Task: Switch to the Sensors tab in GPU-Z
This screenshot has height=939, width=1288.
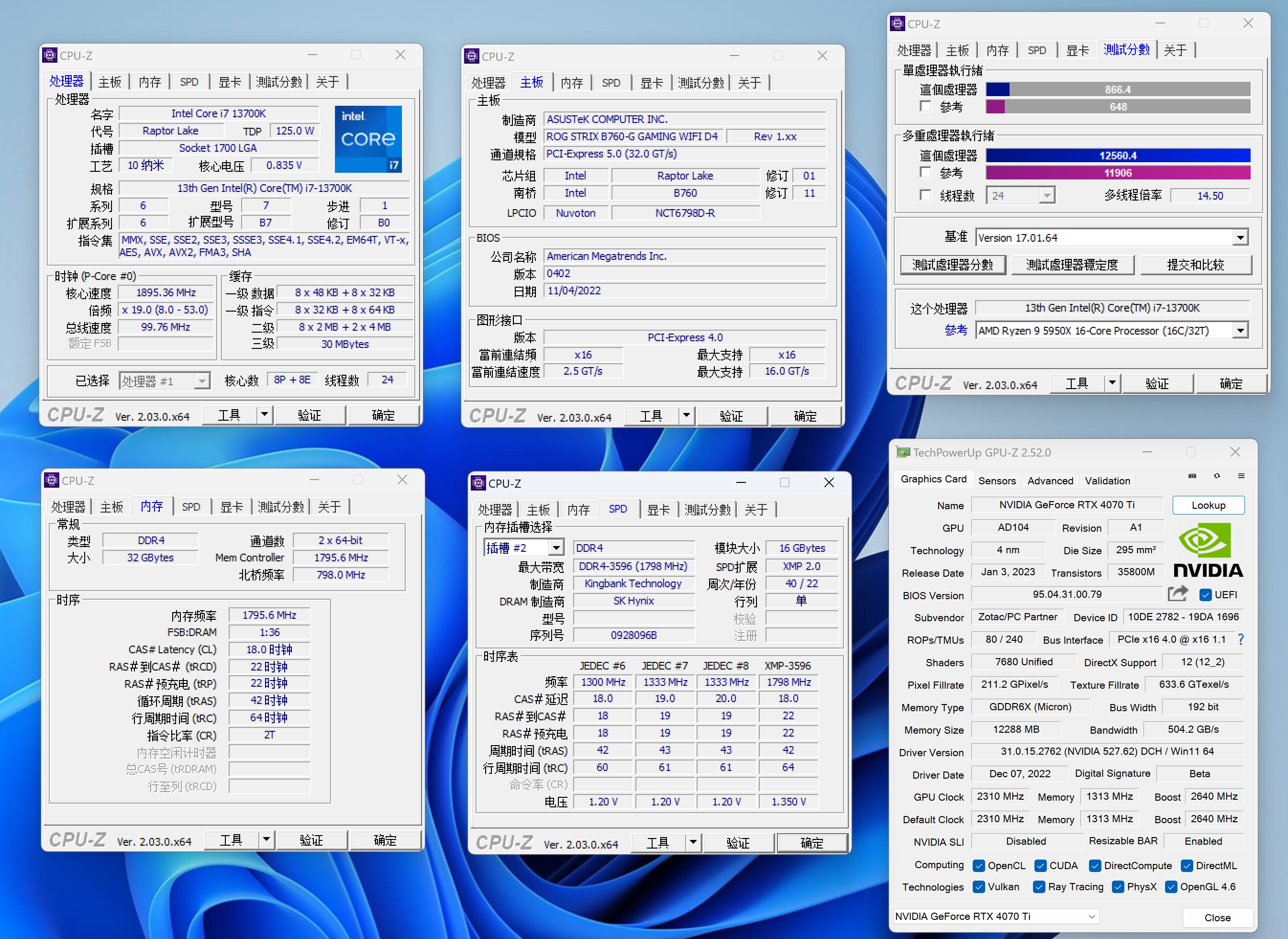Action: coord(997,481)
